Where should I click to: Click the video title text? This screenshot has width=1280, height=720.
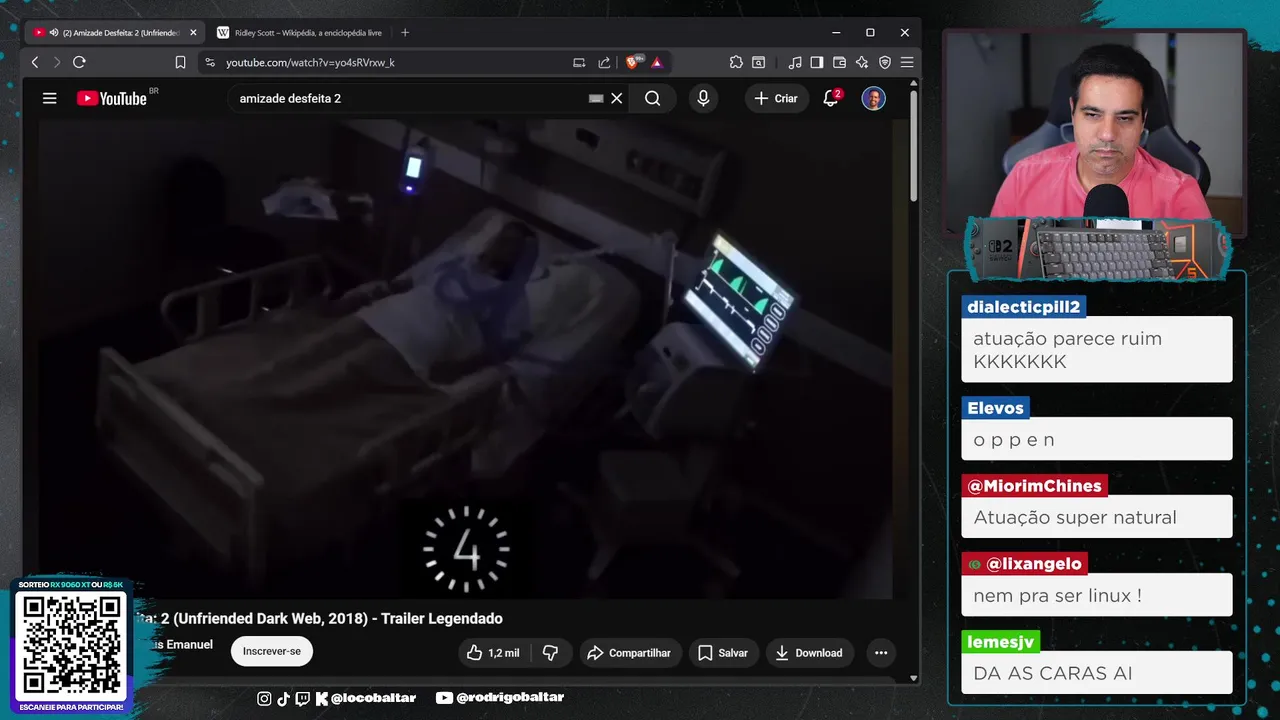(x=320, y=619)
